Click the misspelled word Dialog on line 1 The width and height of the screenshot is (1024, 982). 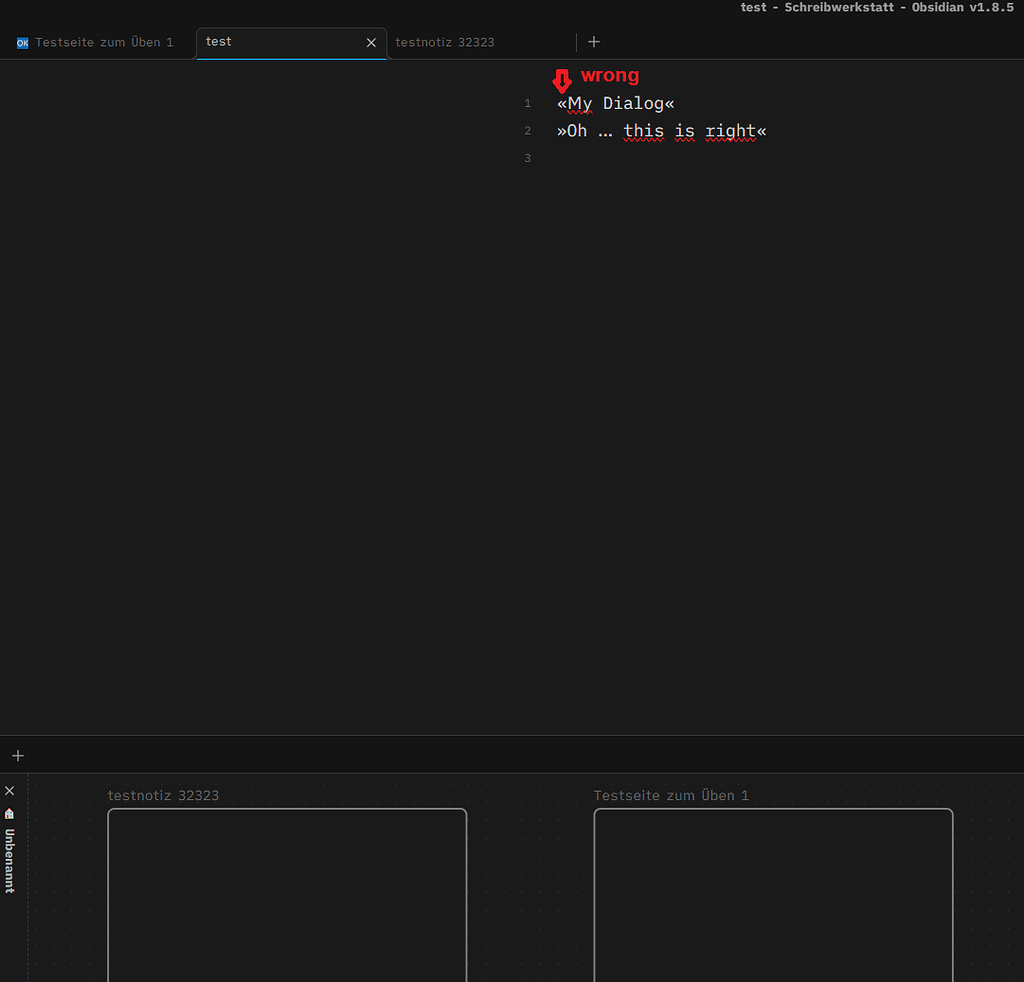634,103
